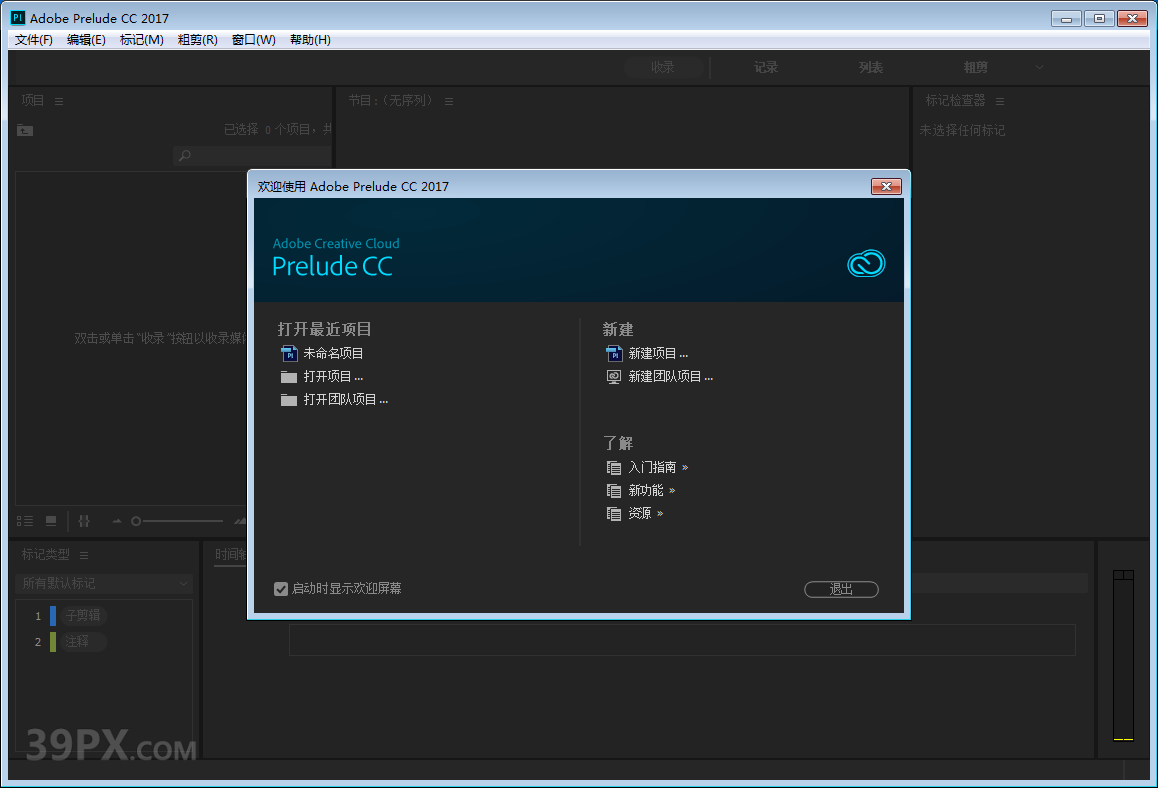Open the 所有默认标记 dropdown
The image size is (1158, 788).
click(x=103, y=583)
